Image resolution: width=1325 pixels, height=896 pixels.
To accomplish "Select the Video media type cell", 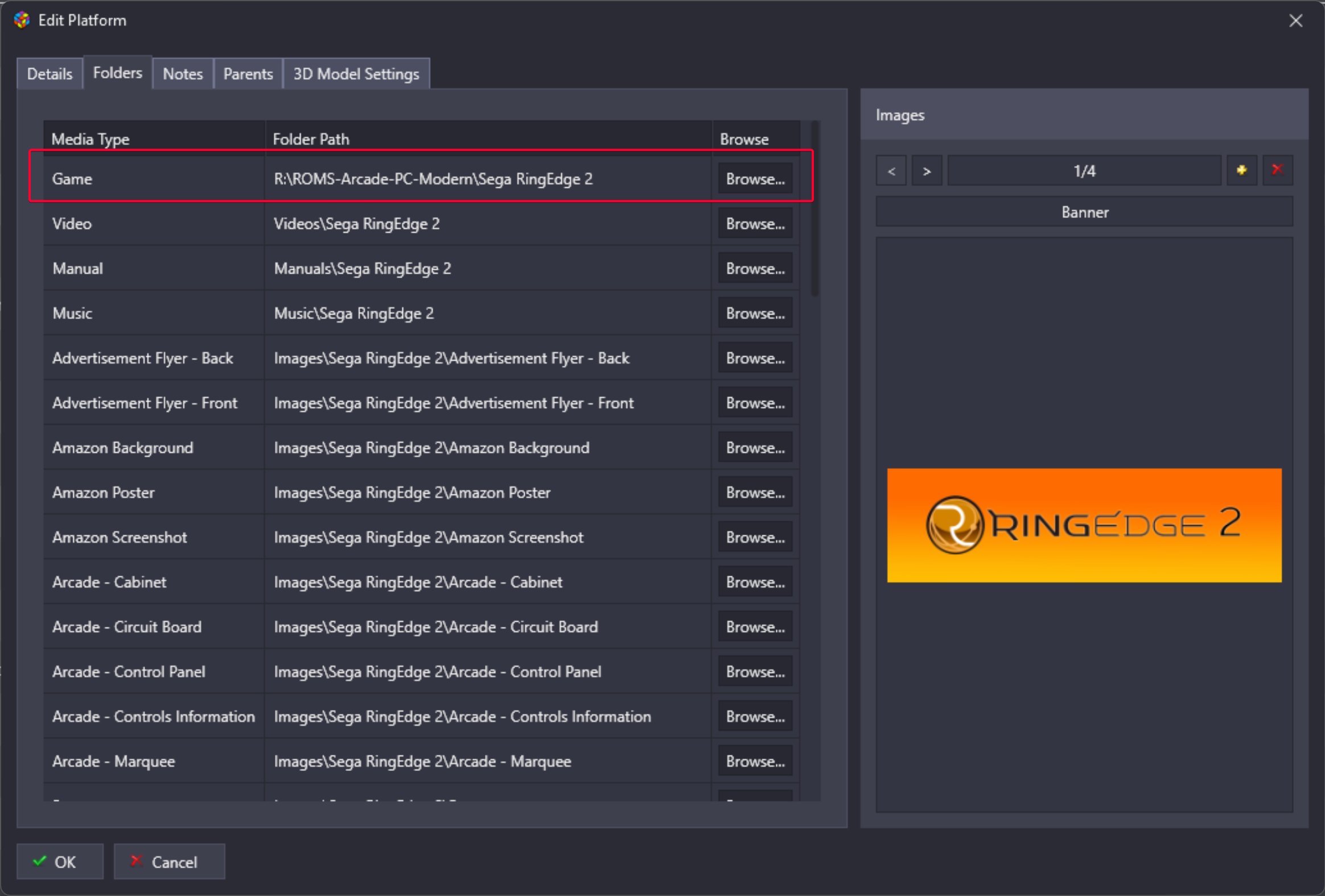I will coord(154,224).
